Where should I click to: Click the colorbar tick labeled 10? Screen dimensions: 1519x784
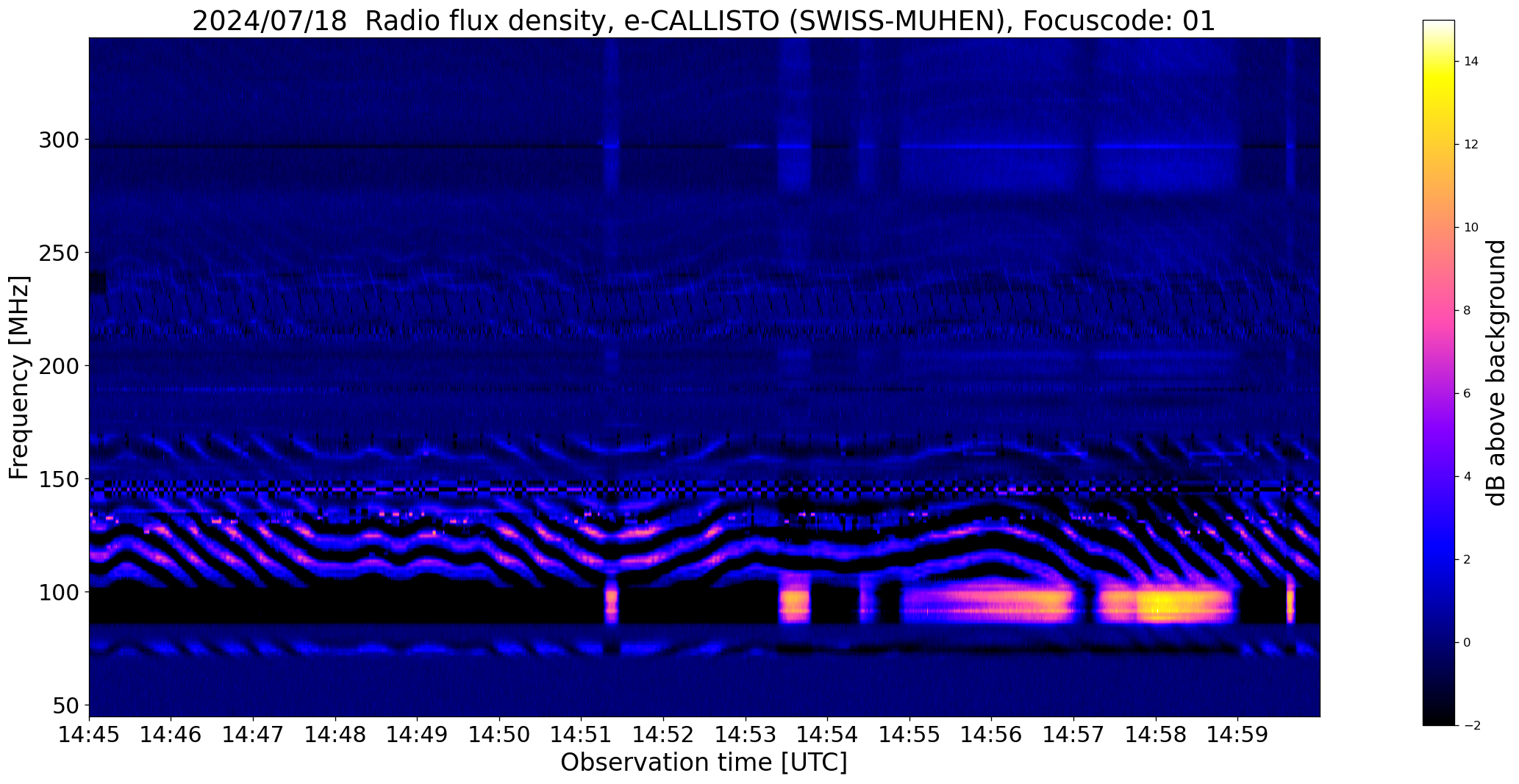(1470, 228)
